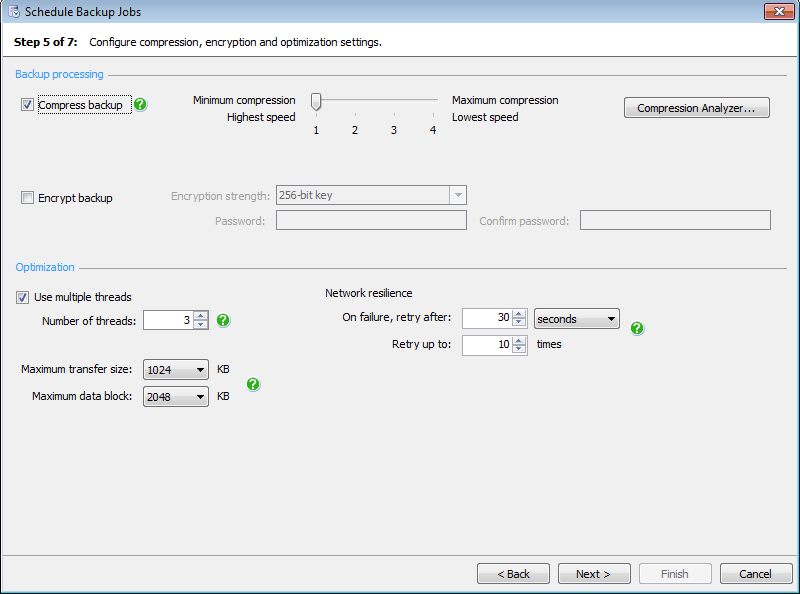This screenshot has width=800, height=594.
Task: Go back to the previous wizard step
Action: click(513, 573)
